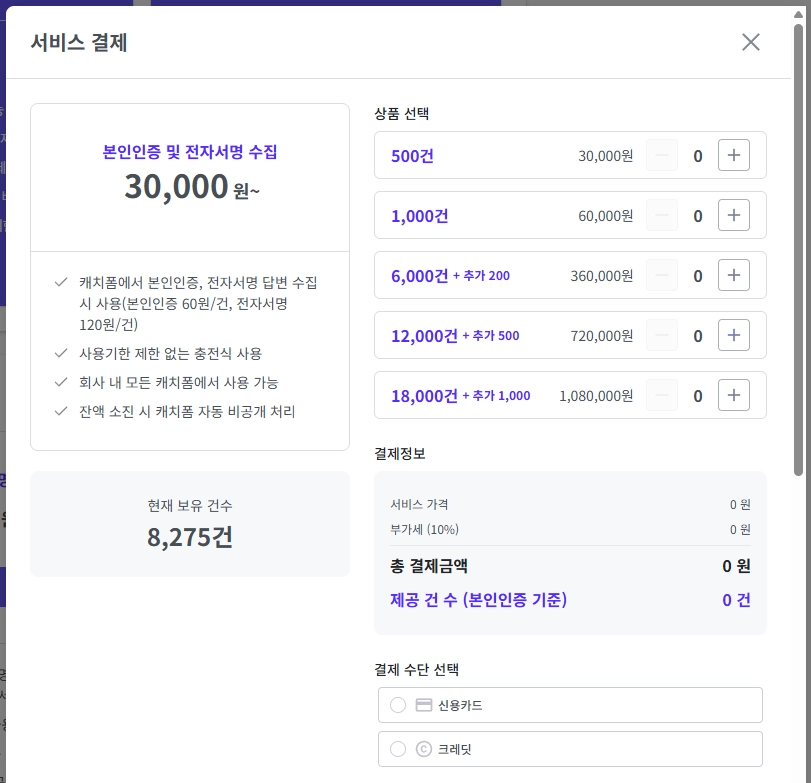
Task: Decrease quantity of the 500건 product
Action: click(662, 155)
